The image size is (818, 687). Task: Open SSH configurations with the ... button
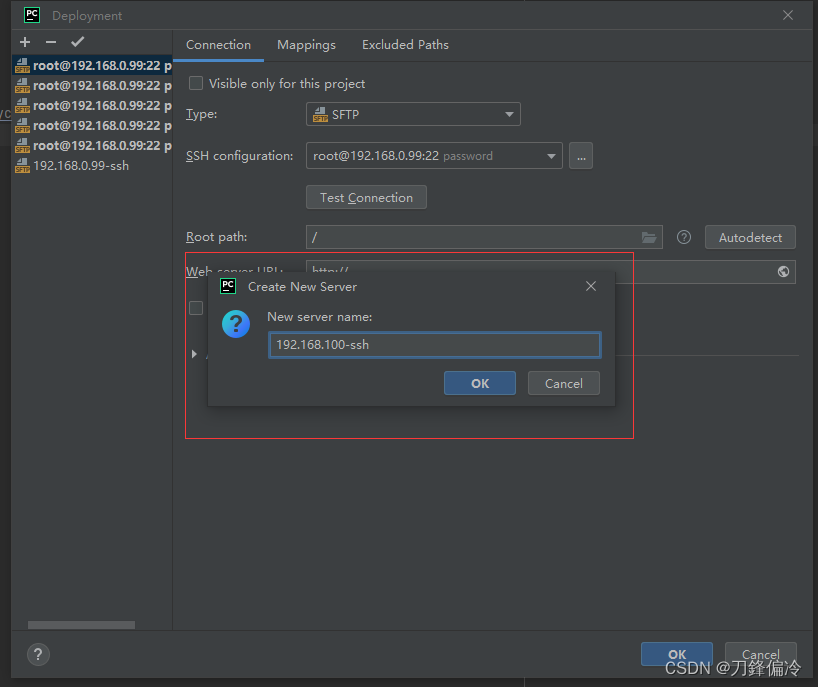click(581, 155)
